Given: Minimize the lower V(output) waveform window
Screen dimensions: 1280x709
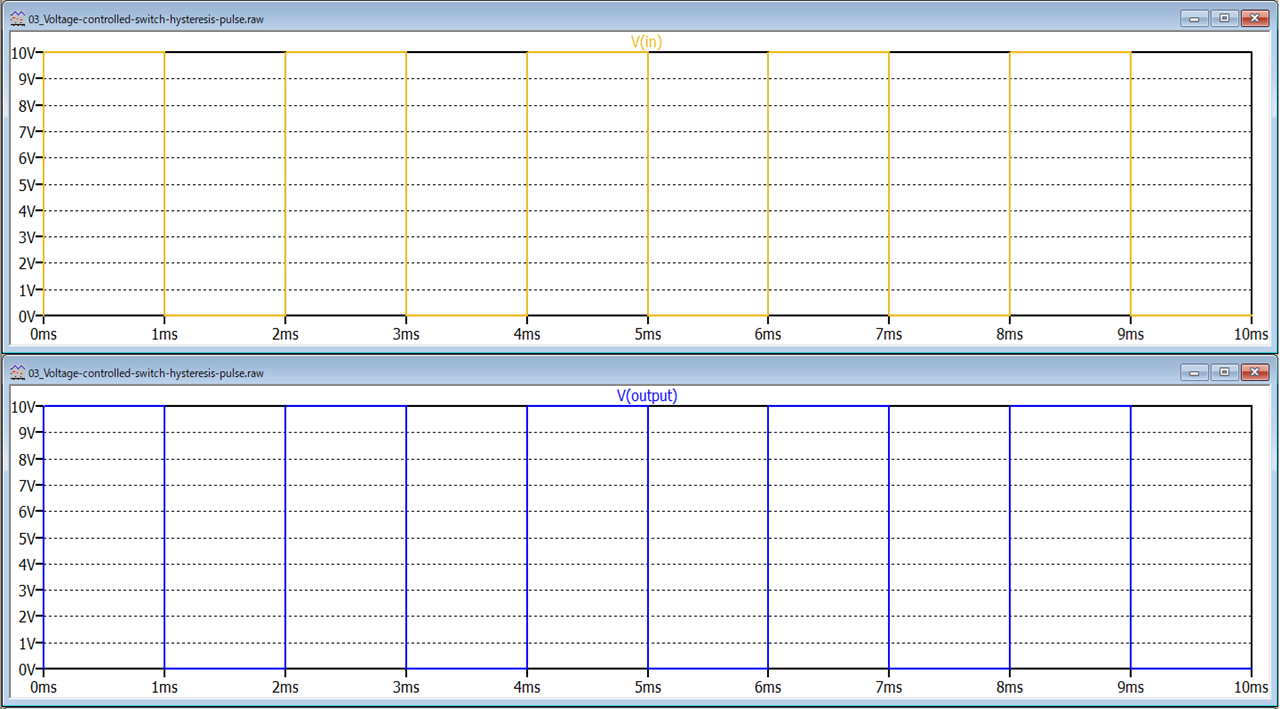Looking at the screenshot, I should [1194, 372].
